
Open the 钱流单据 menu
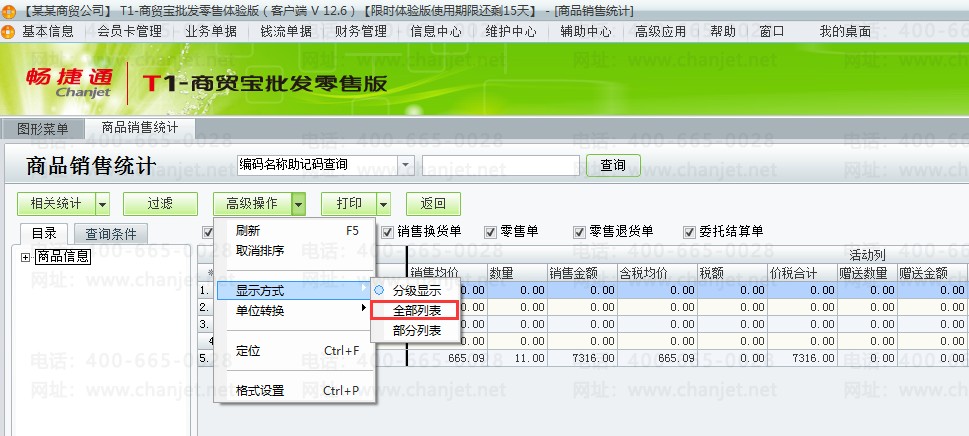pyautogui.click(x=286, y=31)
